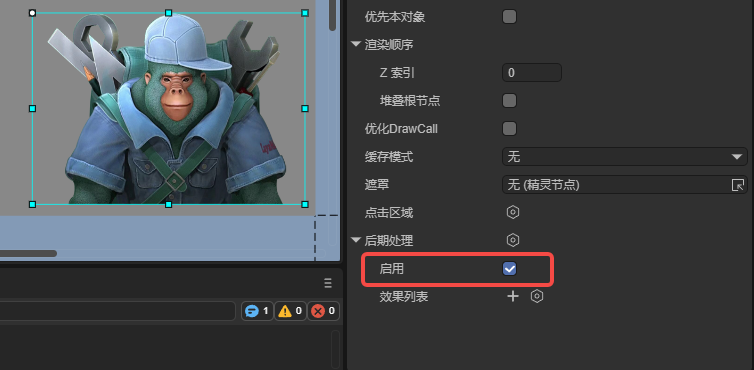
Task: Click the horizontal scrollbar under the scene view
Action: 28,253
